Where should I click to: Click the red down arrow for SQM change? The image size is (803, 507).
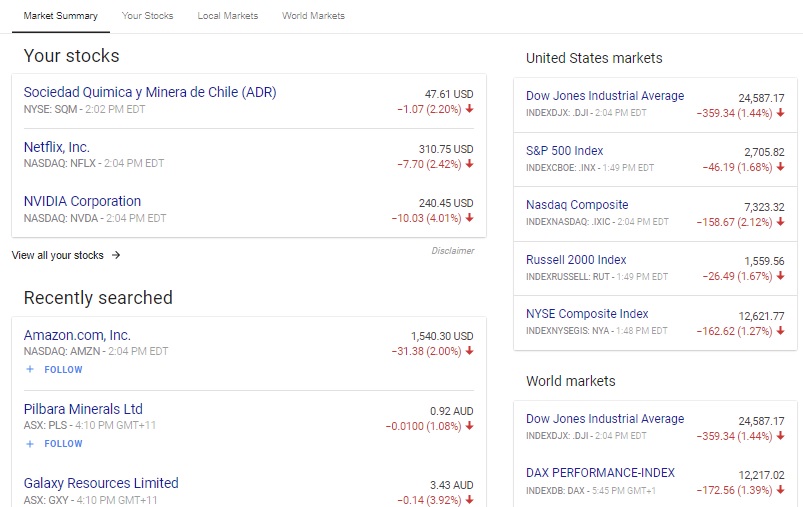pos(470,109)
